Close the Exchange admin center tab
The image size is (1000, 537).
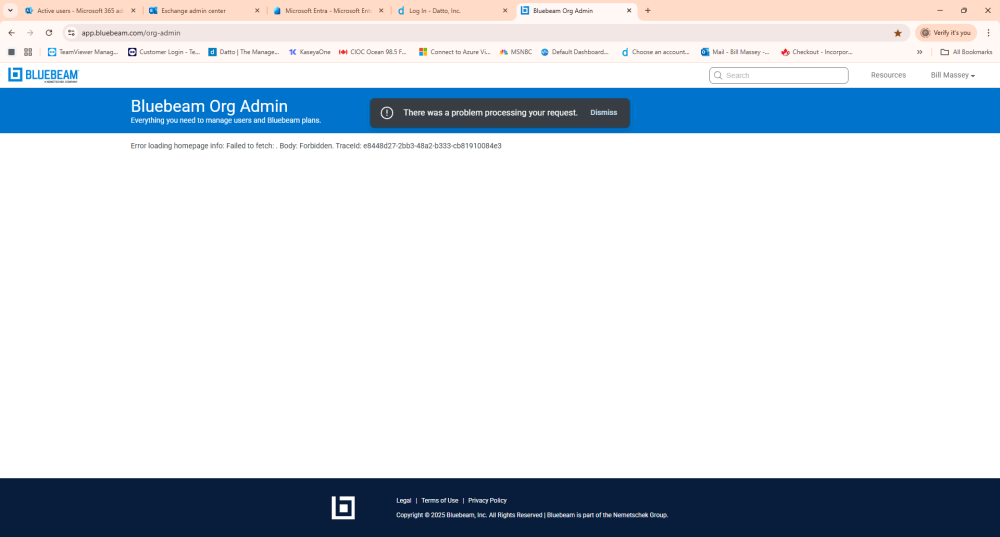[x=257, y=11]
